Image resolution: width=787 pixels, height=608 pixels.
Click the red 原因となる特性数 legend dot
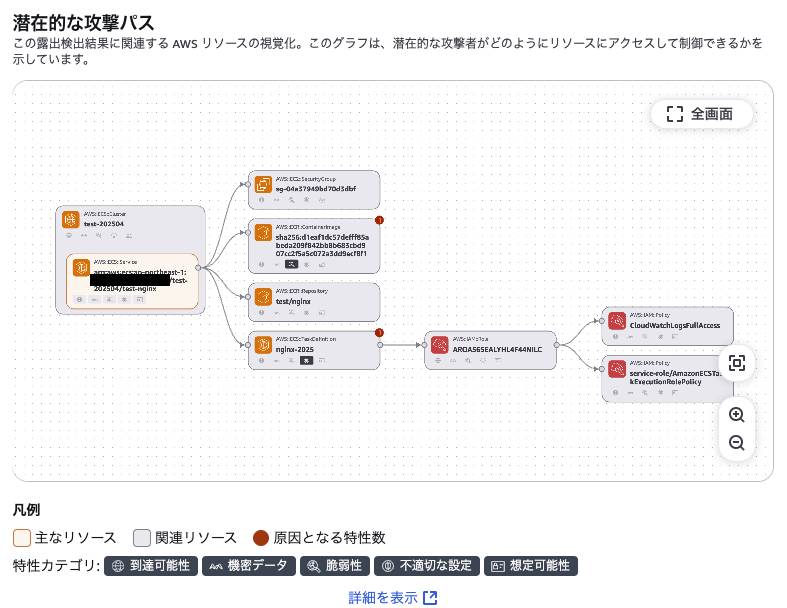(261, 538)
